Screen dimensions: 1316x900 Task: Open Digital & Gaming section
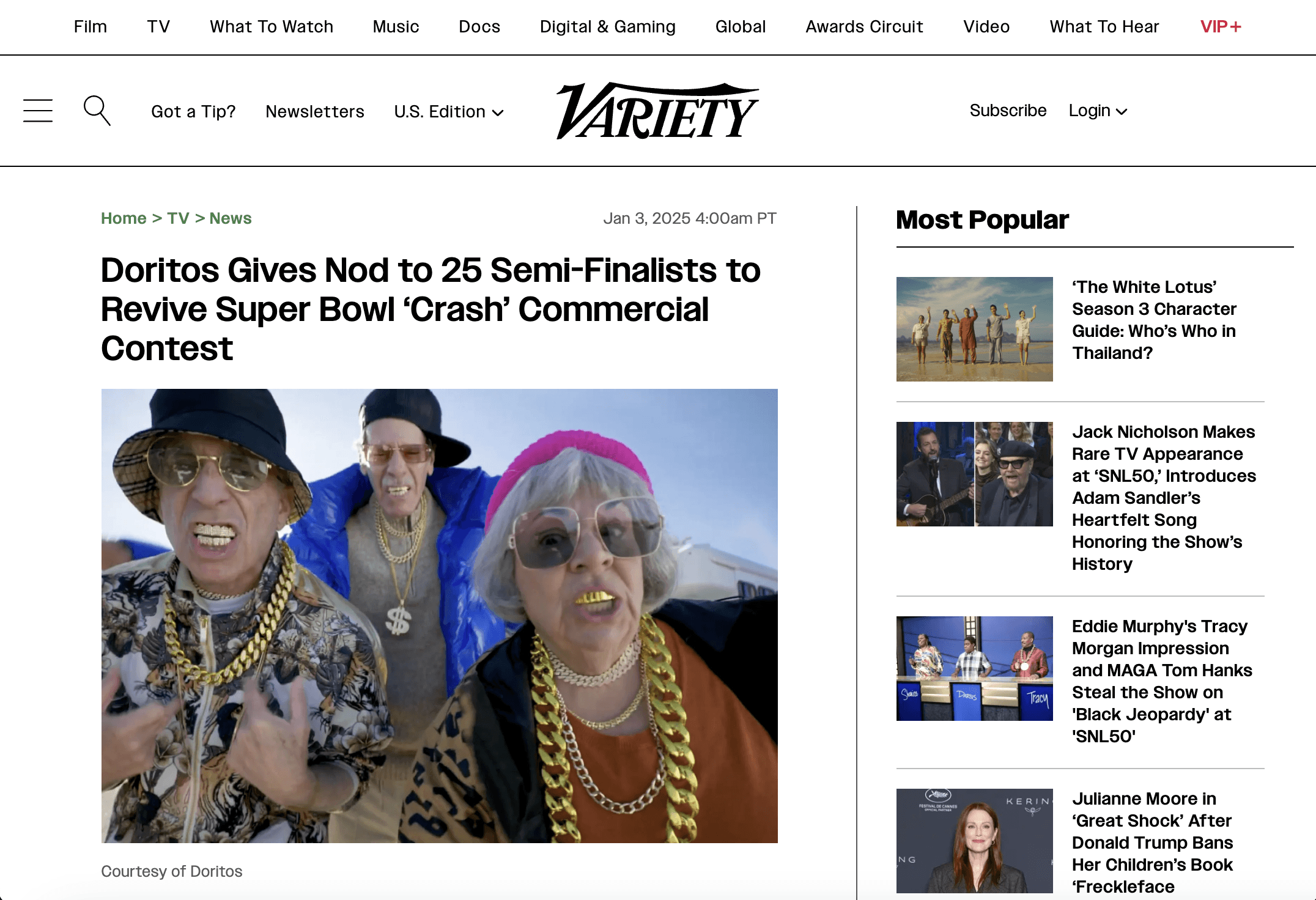pos(607,27)
